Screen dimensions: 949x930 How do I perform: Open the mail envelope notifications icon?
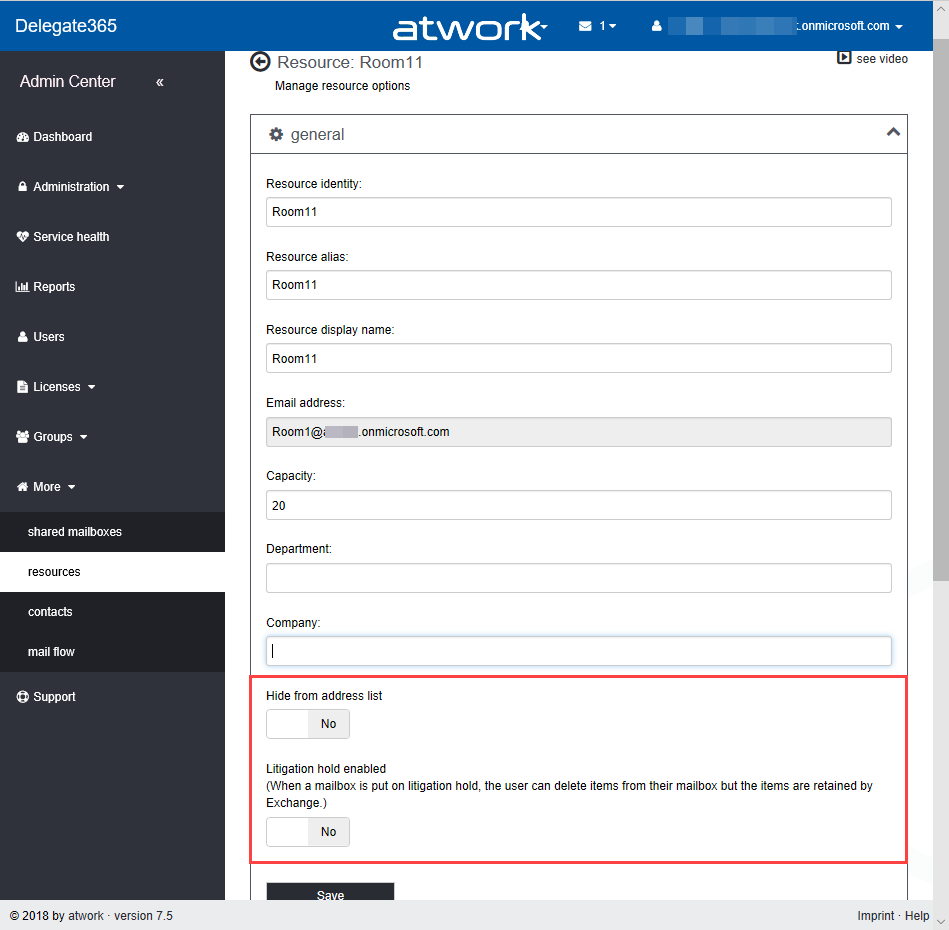tap(585, 26)
